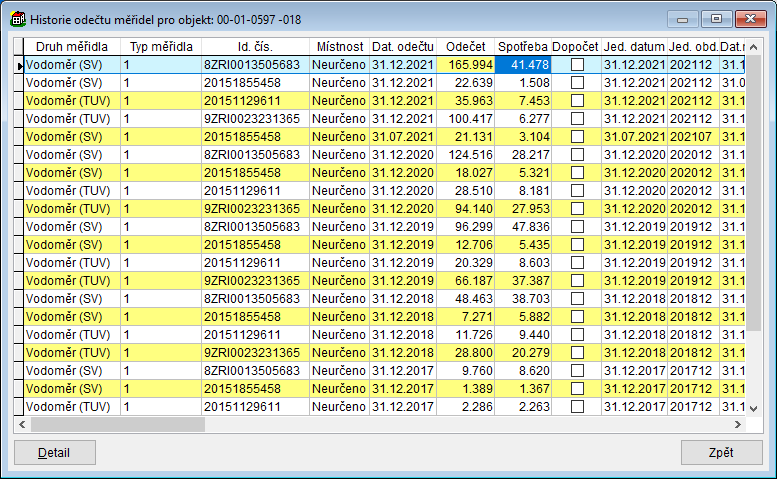The height and width of the screenshot is (479, 777).
Task: Click the vertical scrollbar up arrow
Action: pyautogui.click(x=756, y=46)
